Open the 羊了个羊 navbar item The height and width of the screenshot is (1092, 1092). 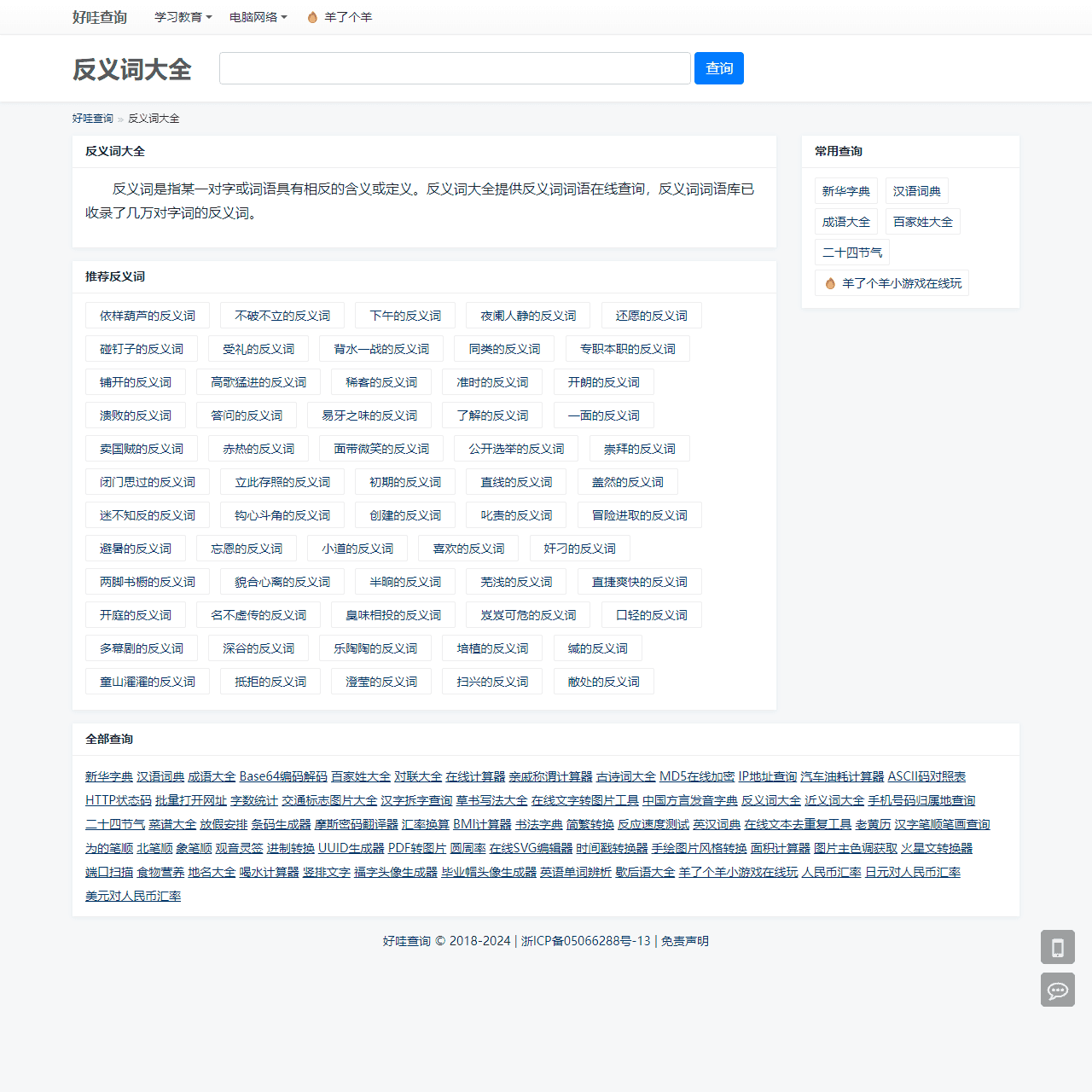click(340, 17)
